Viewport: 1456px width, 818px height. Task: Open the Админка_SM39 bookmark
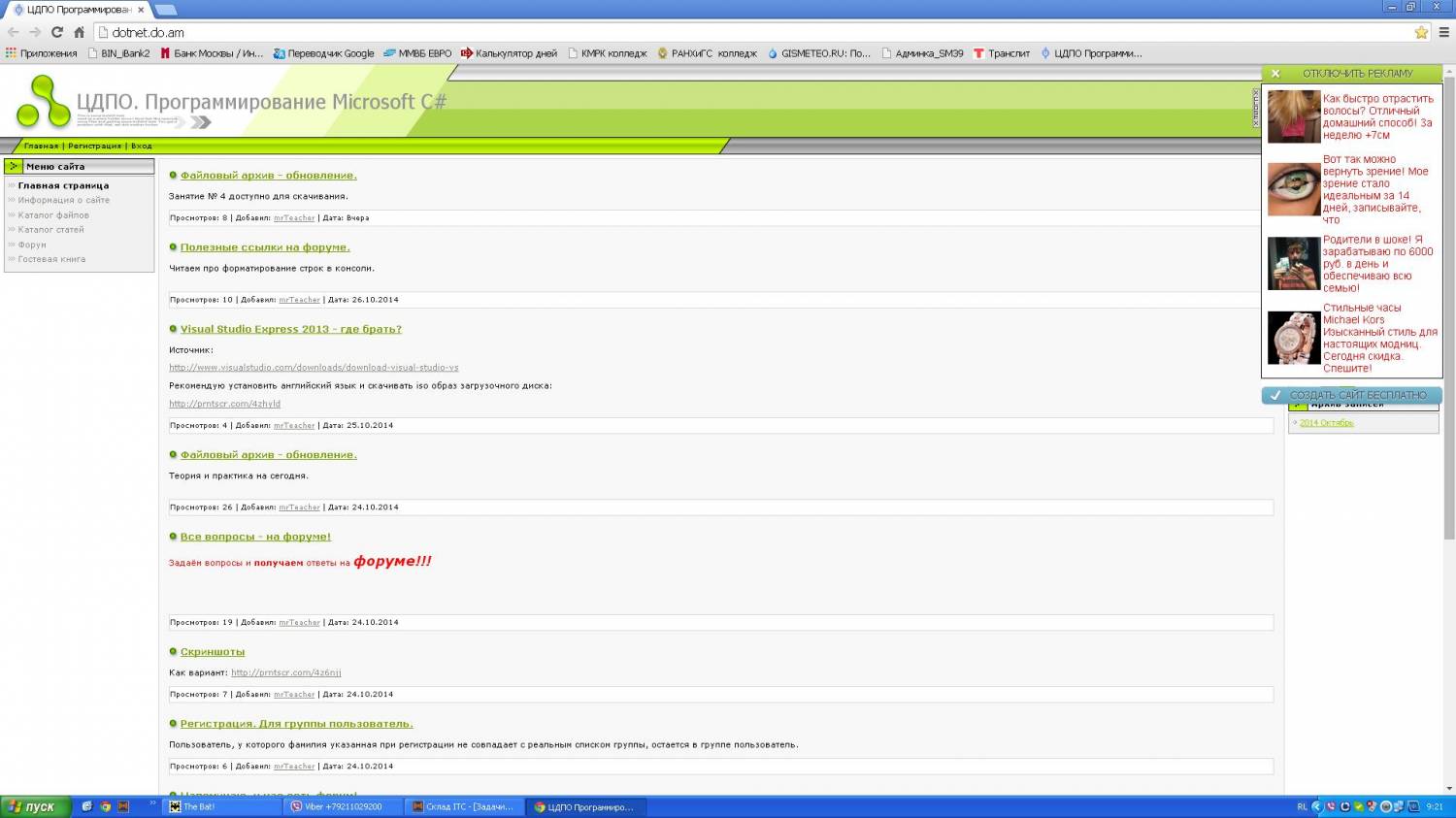[923, 53]
